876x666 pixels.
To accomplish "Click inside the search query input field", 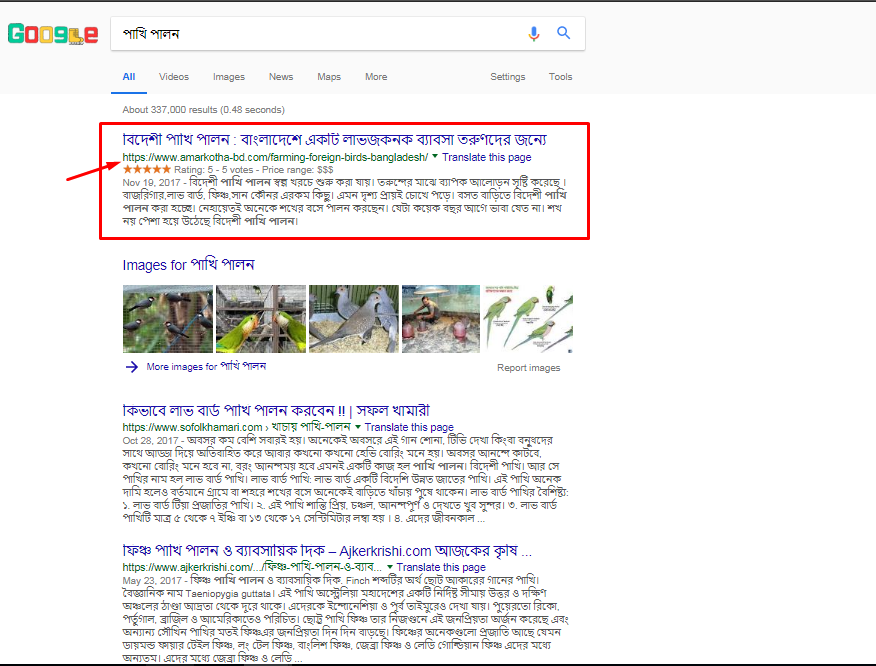I will [300, 33].
